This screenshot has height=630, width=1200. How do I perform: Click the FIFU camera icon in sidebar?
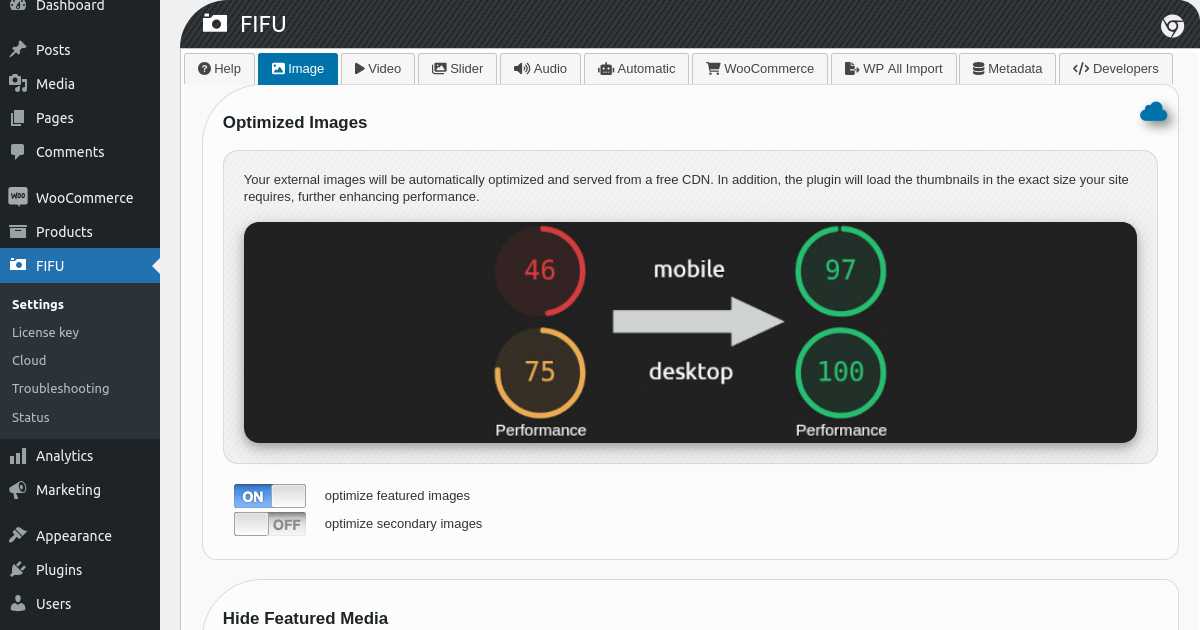coord(18,266)
